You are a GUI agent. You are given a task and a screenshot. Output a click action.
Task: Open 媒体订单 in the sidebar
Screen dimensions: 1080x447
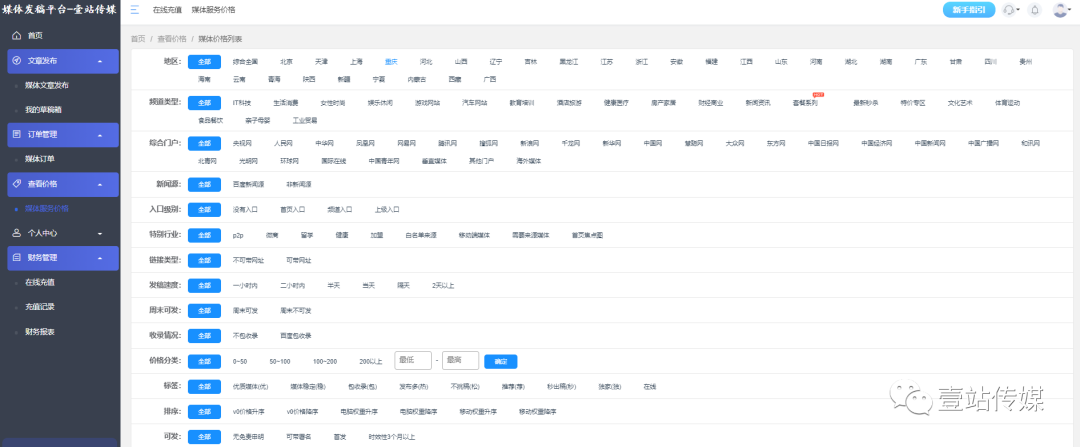40,159
